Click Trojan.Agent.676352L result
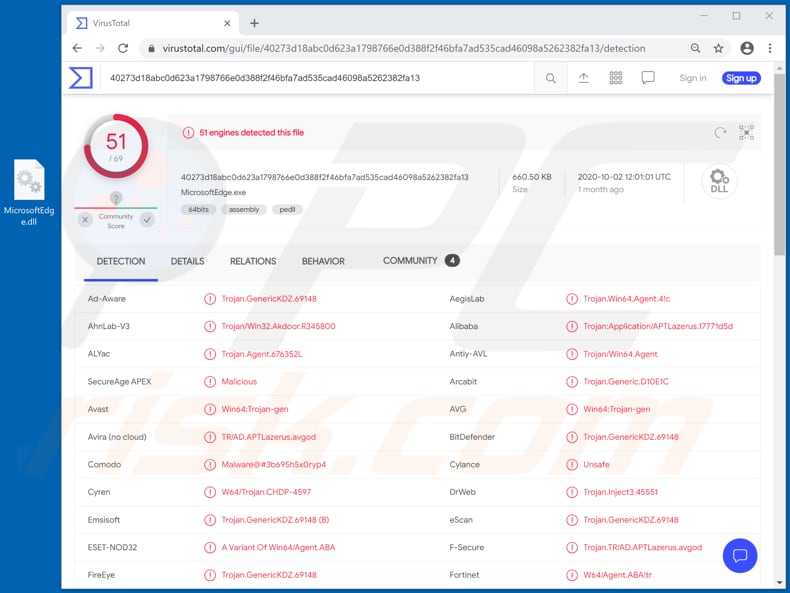This screenshot has height=593, width=790. click(x=261, y=354)
